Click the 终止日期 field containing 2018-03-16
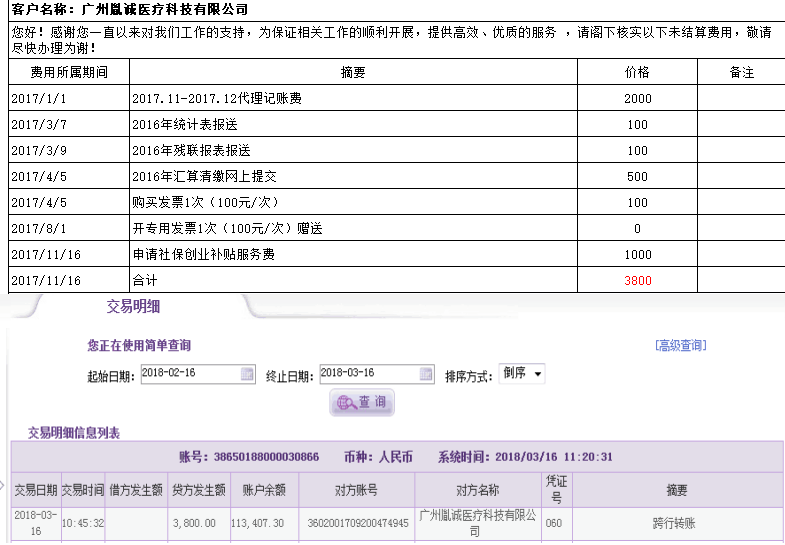 [x=377, y=374]
